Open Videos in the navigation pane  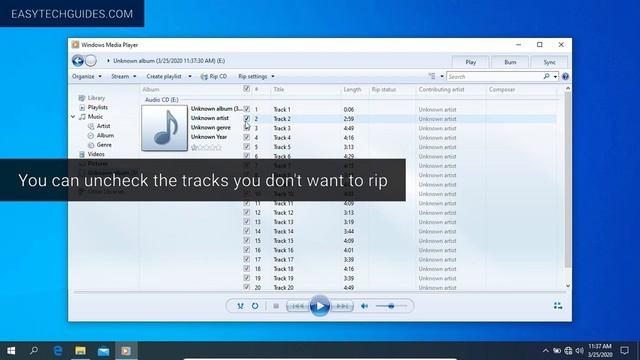[x=96, y=154]
